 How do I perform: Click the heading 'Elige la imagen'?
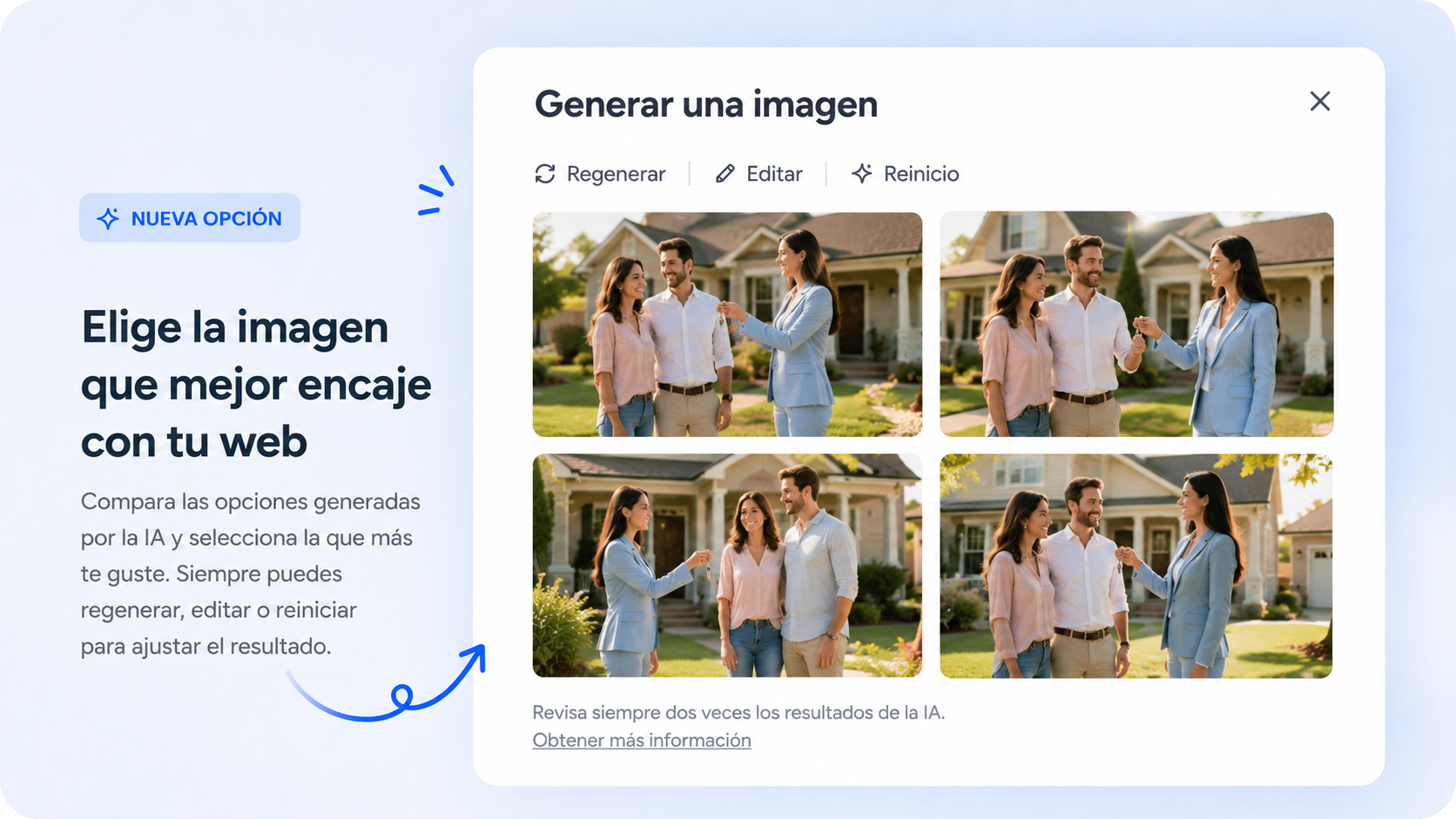coord(234,328)
